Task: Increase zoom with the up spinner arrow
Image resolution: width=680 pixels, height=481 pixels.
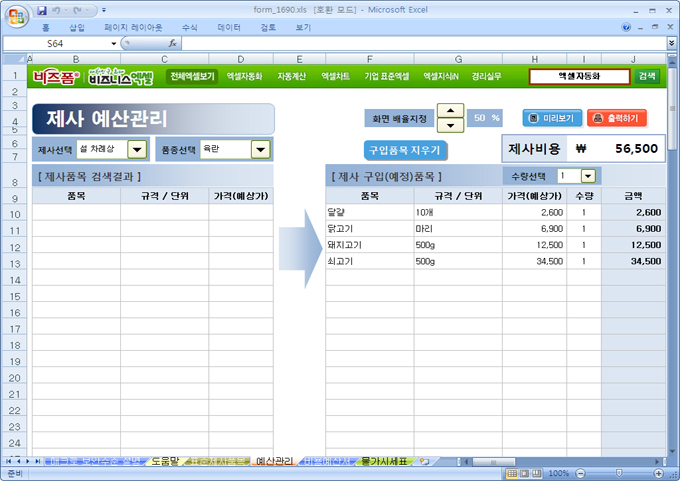Action: [x=451, y=110]
